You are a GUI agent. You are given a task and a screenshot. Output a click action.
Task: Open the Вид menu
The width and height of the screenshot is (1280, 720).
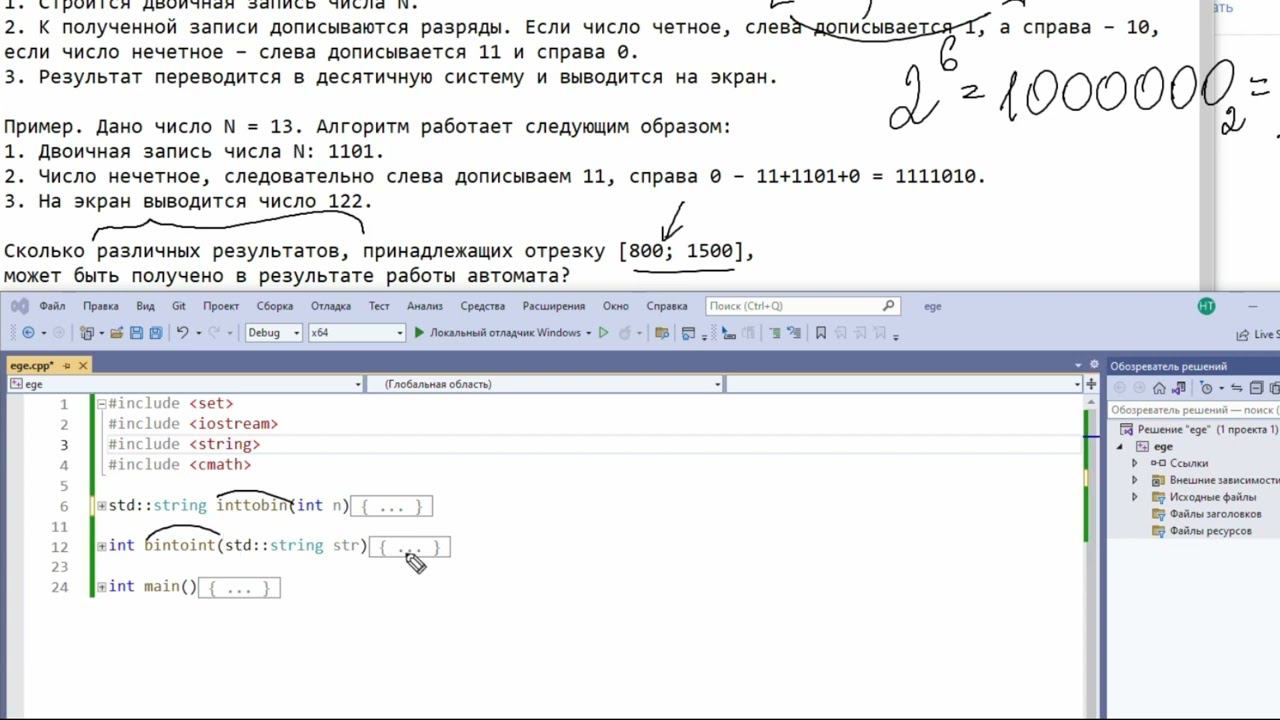tap(145, 306)
